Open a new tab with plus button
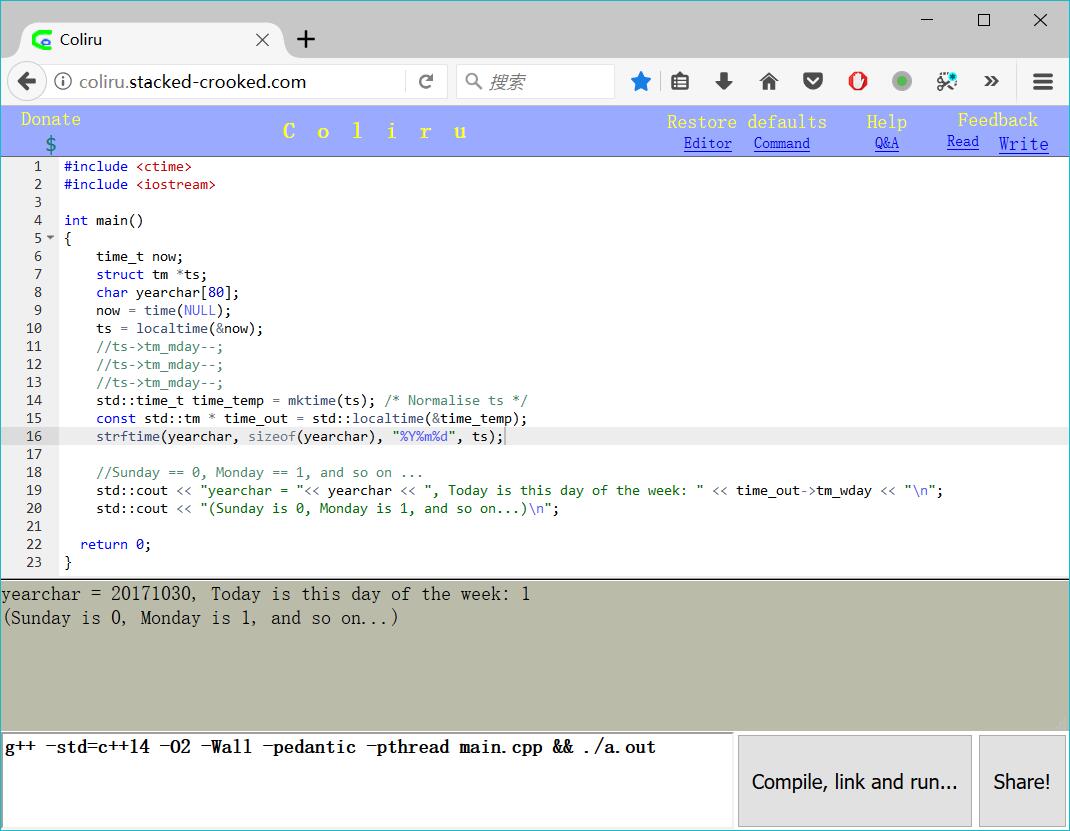 point(306,39)
